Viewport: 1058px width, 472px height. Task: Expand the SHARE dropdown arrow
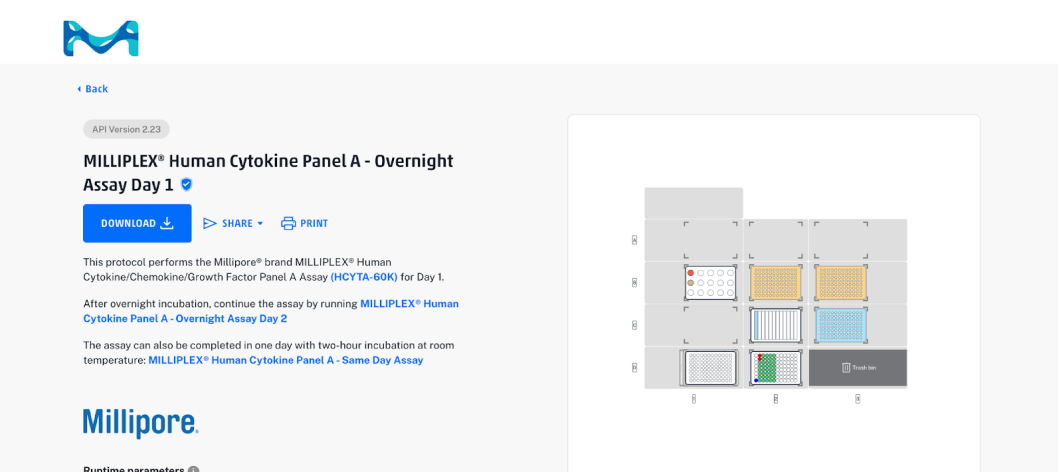click(x=260, y=224)
